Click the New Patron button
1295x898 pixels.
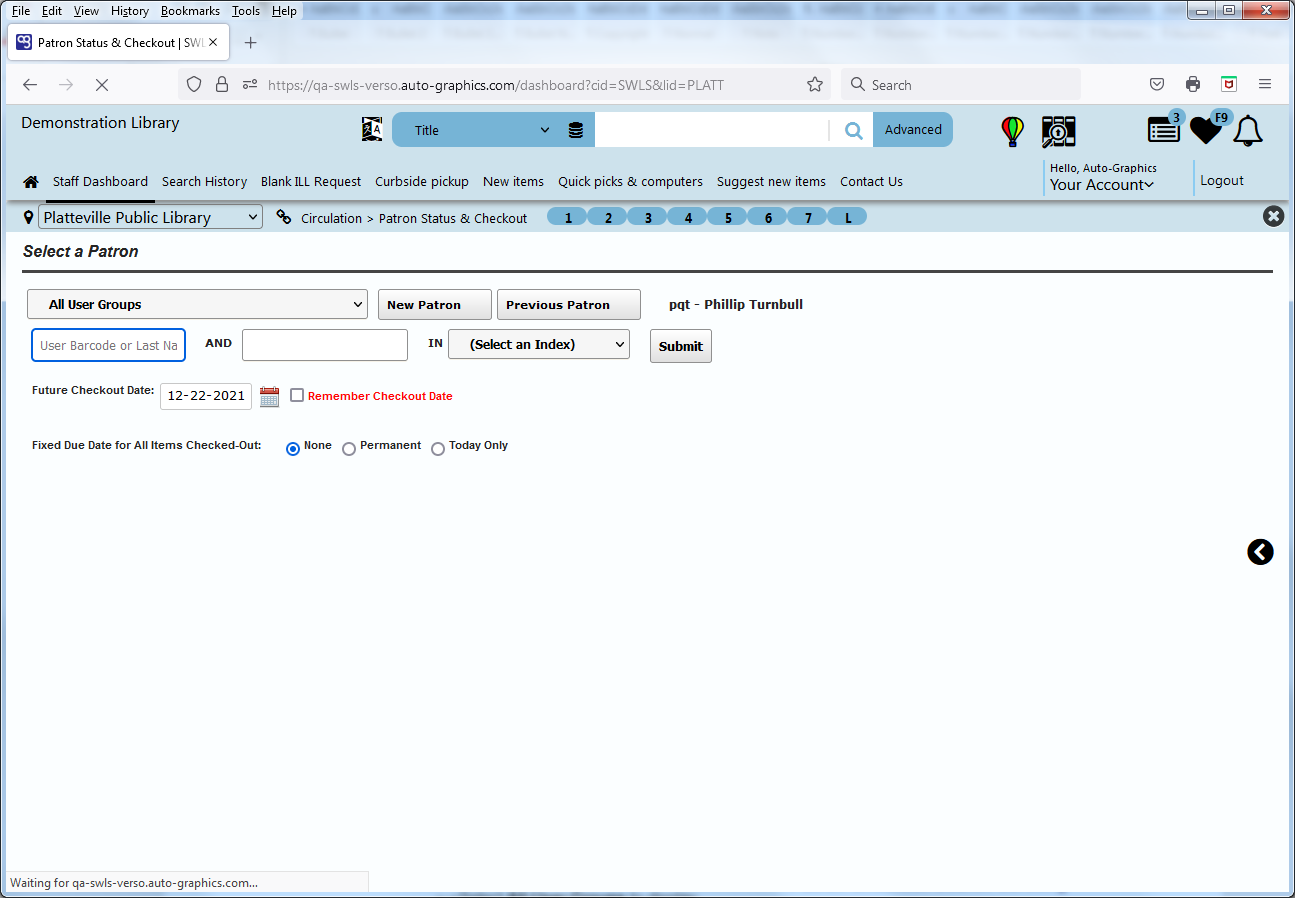coord(435,305)
